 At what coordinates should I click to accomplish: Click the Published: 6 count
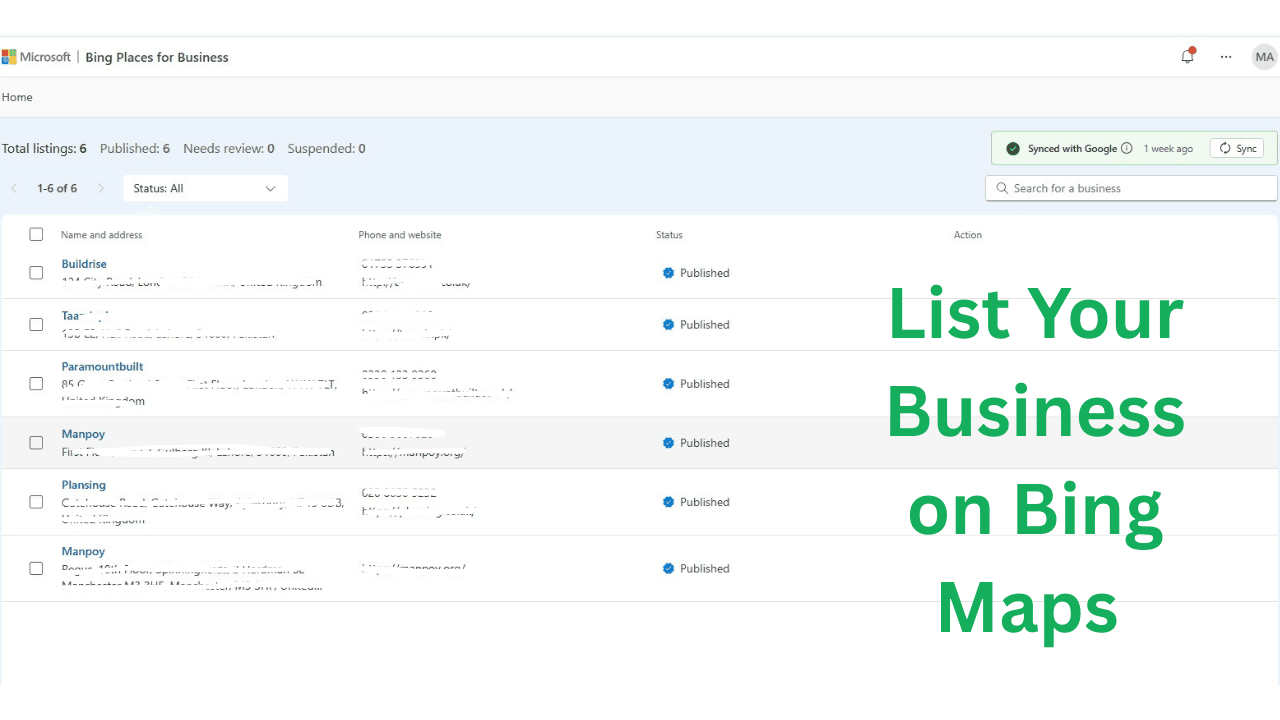click(x=135, y=148)
